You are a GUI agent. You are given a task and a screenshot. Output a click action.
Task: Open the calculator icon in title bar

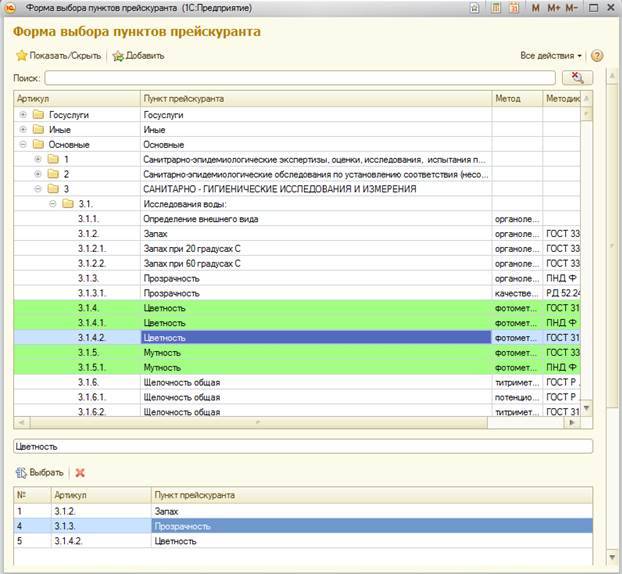click(497, 8)
